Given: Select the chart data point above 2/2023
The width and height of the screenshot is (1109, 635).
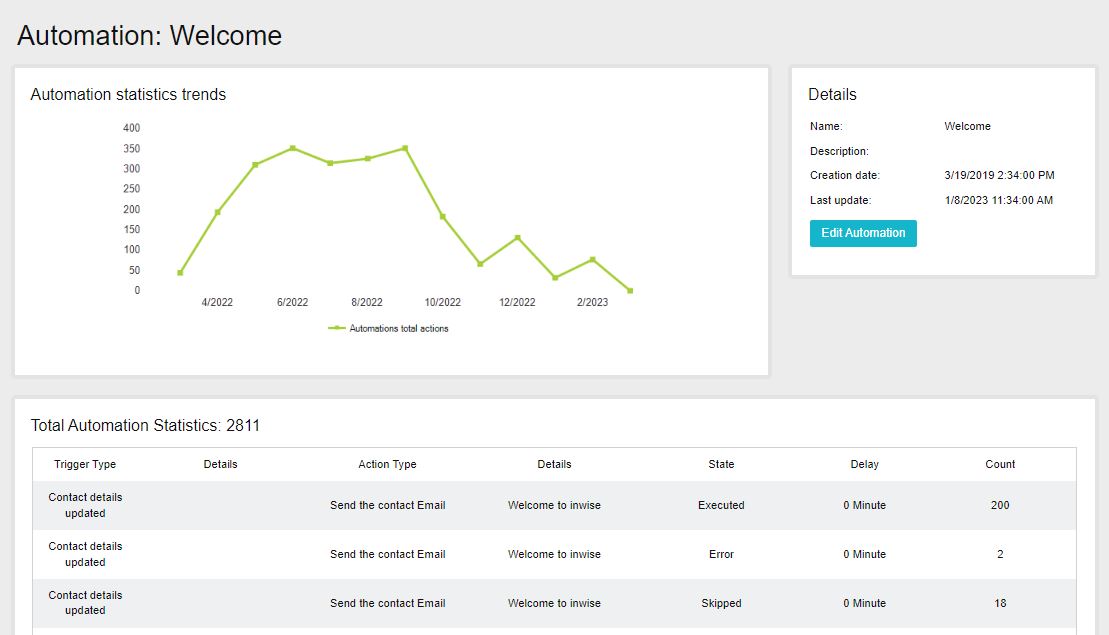Looking at the screenshot, I should [593, 260].
